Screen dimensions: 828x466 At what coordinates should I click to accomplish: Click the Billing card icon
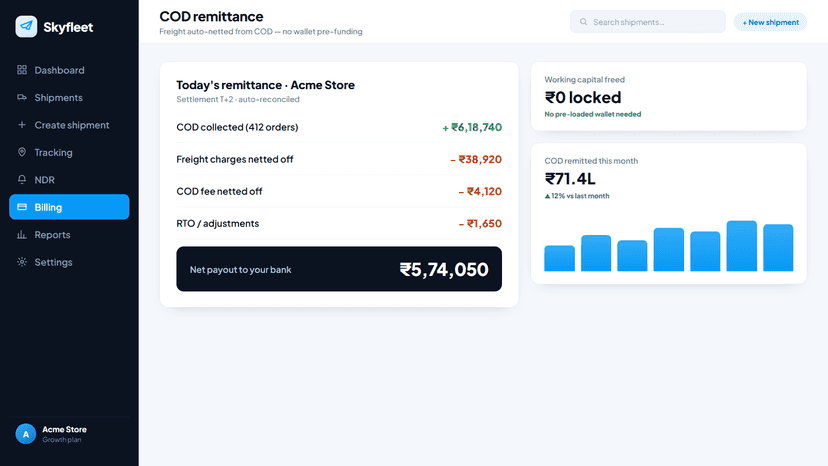22,207
